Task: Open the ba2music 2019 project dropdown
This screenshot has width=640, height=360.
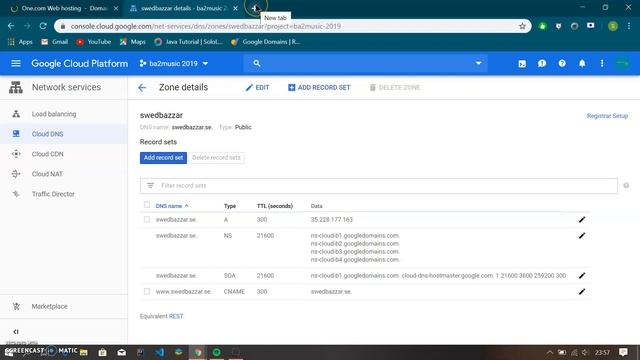Action: click(174, 64)
